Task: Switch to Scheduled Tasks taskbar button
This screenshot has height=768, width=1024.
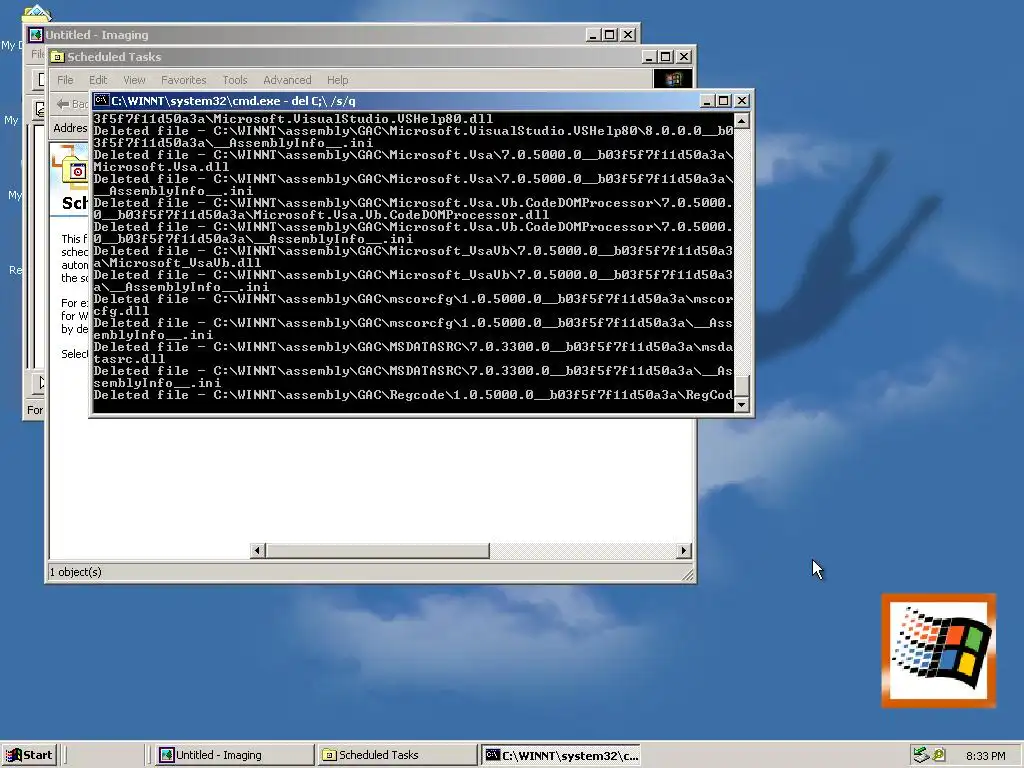Action: pos(396,755)
